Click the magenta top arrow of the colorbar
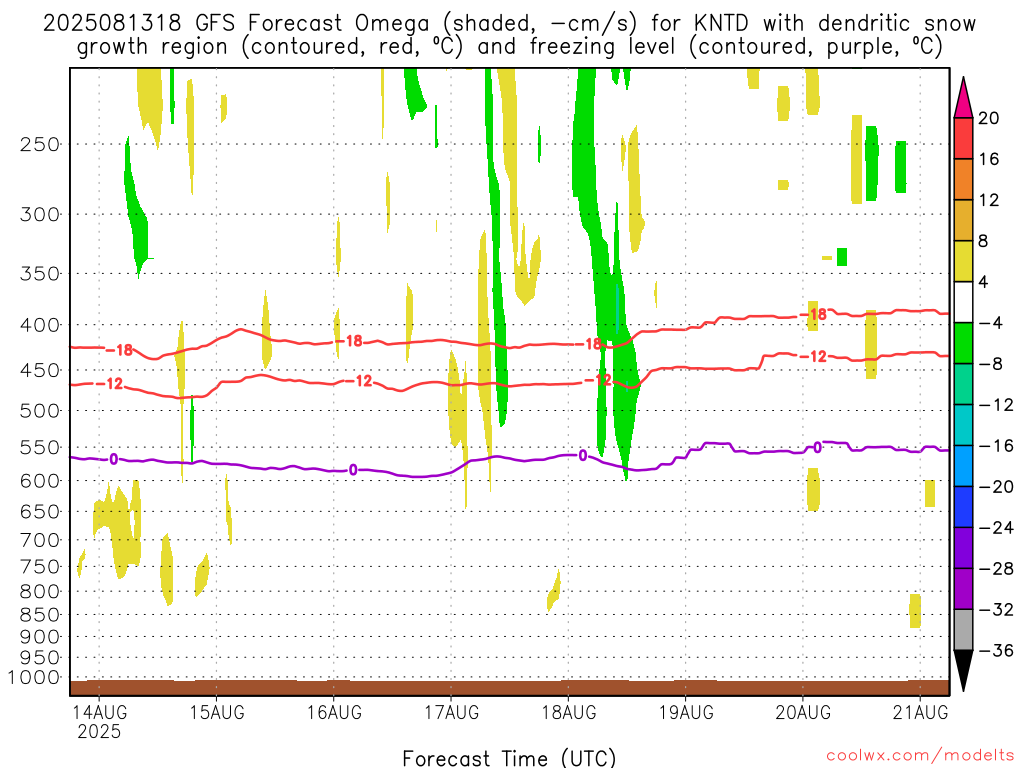1024x768 pixels. point(963,98)
